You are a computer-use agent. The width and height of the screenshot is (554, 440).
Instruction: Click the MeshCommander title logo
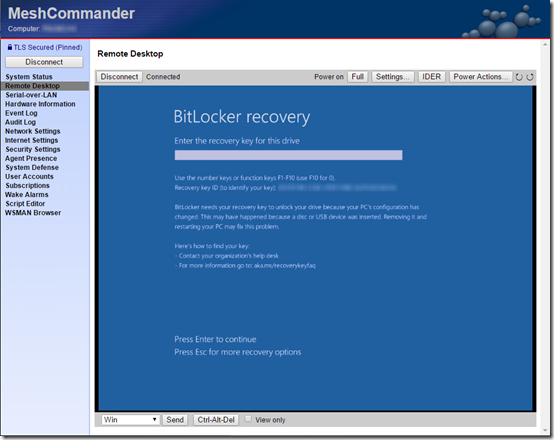point(71,13)
